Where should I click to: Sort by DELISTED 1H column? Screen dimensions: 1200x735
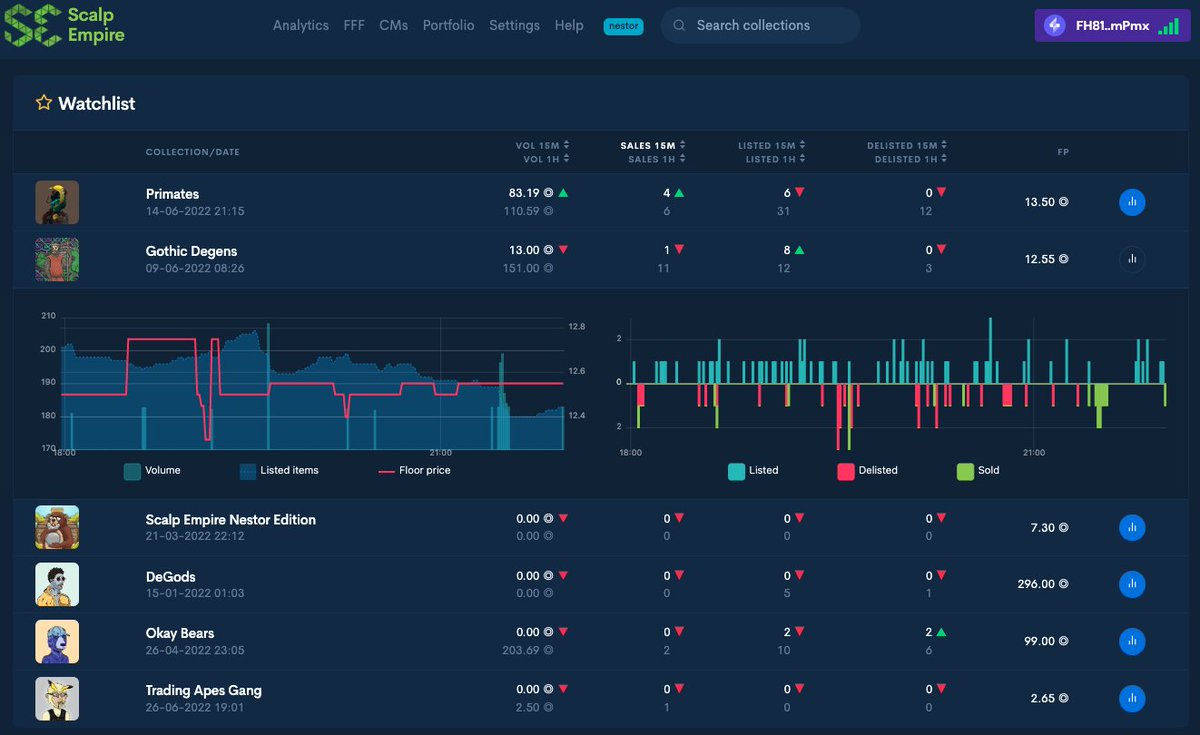point(911,159)
